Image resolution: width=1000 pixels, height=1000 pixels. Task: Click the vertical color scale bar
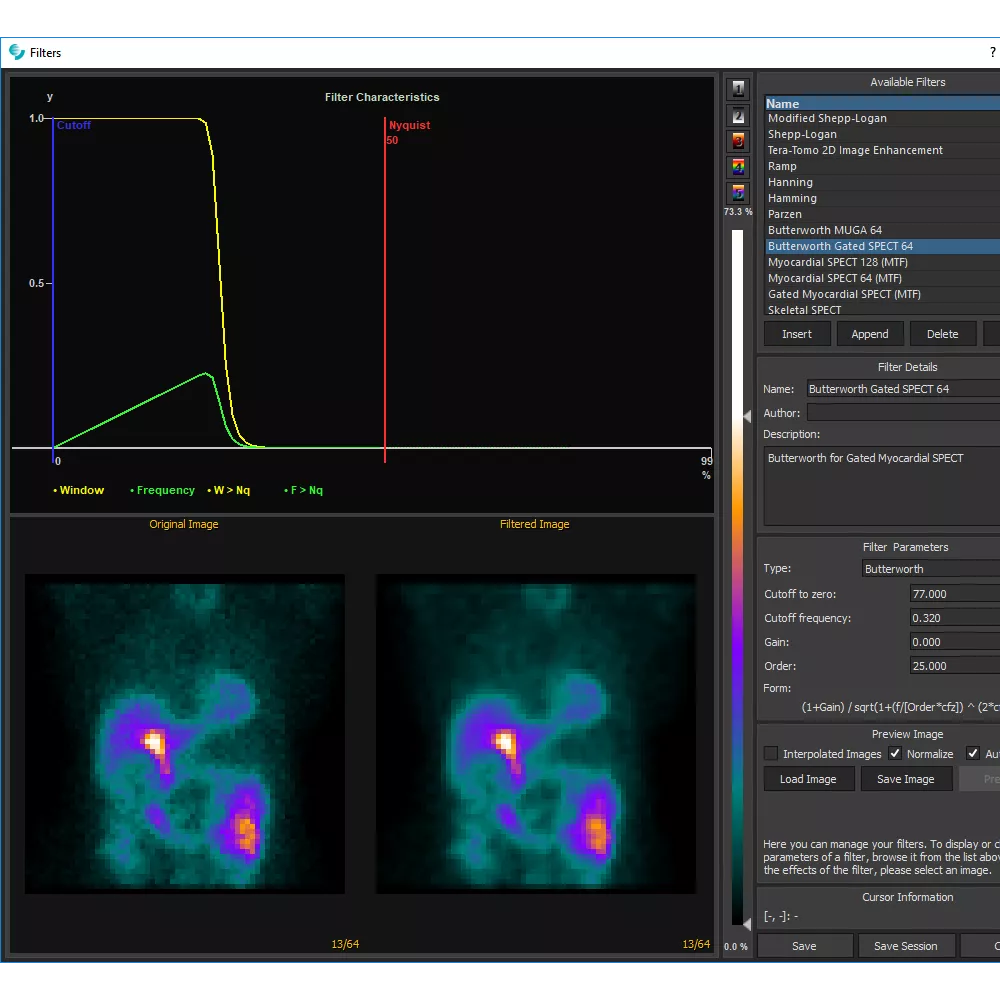737,577
